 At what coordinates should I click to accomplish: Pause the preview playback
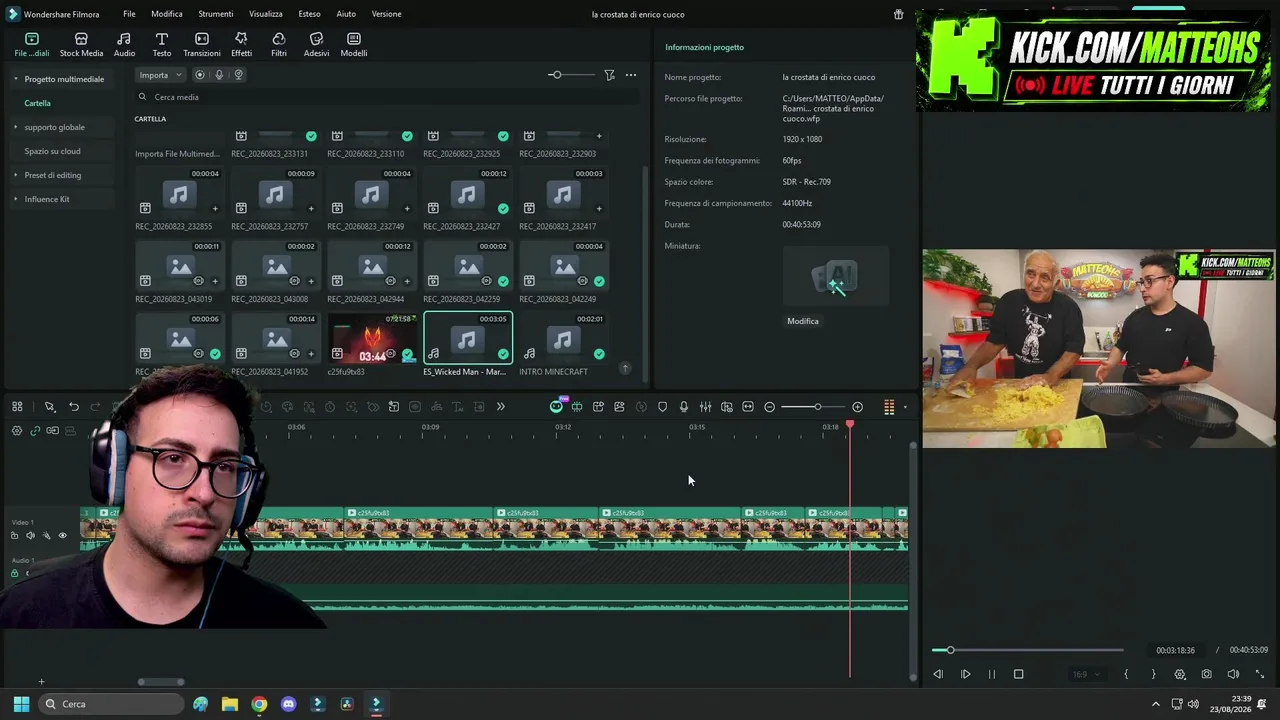click(992, 674)
